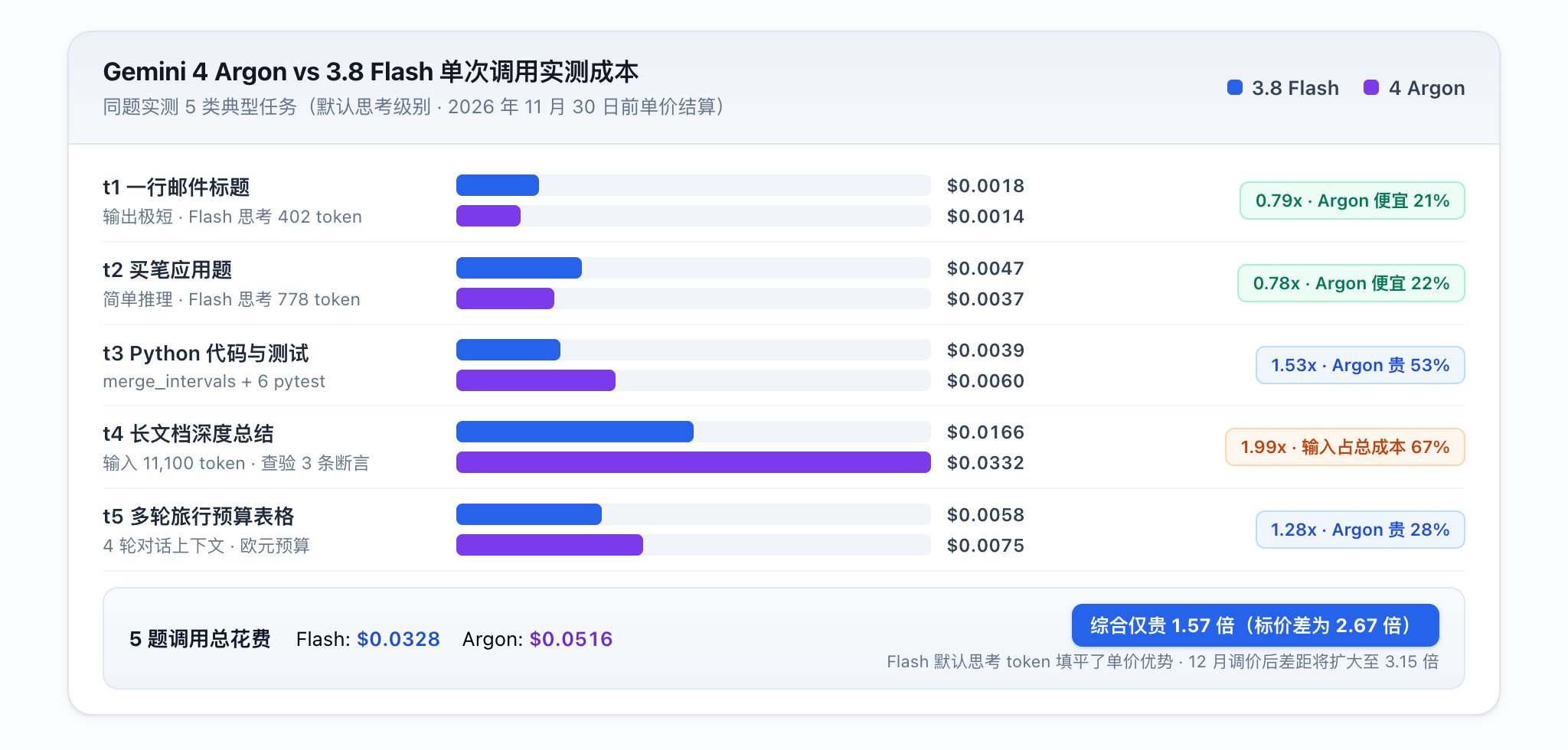Select the row title 't4 长文档深度总结'
The width and height of the screenshot is (1568, 750).
coord(188,434)
